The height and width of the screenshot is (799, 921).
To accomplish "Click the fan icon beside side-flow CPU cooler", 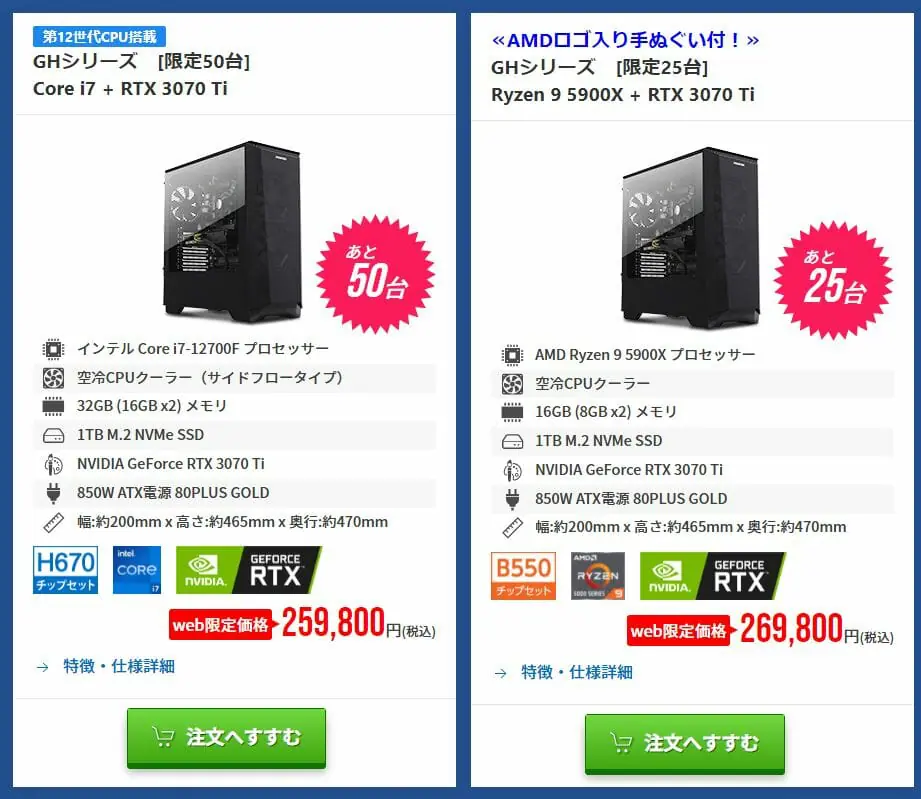I will pyautogui.click(x=53, y=378).
